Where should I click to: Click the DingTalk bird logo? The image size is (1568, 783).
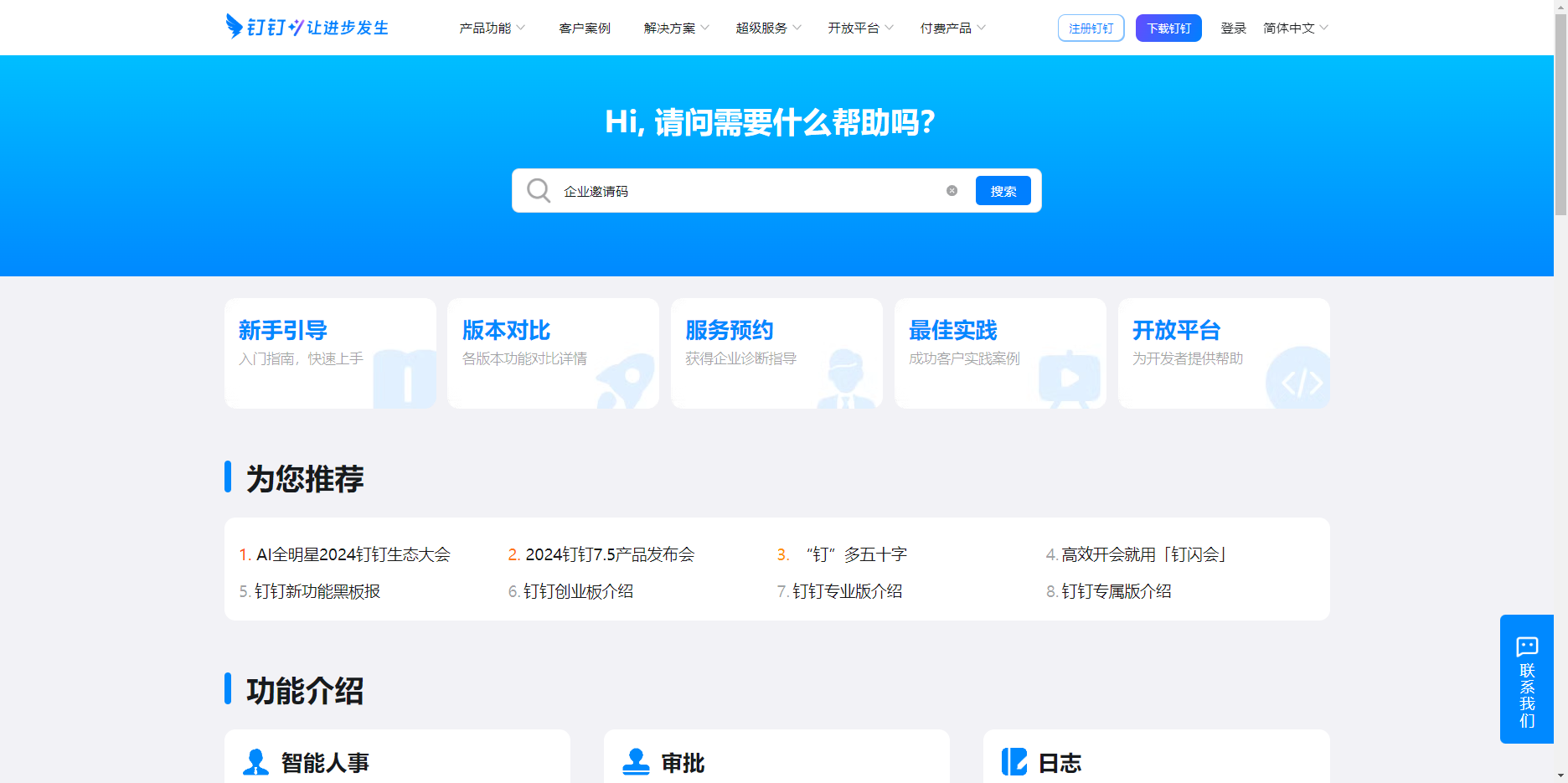point(234,26)
